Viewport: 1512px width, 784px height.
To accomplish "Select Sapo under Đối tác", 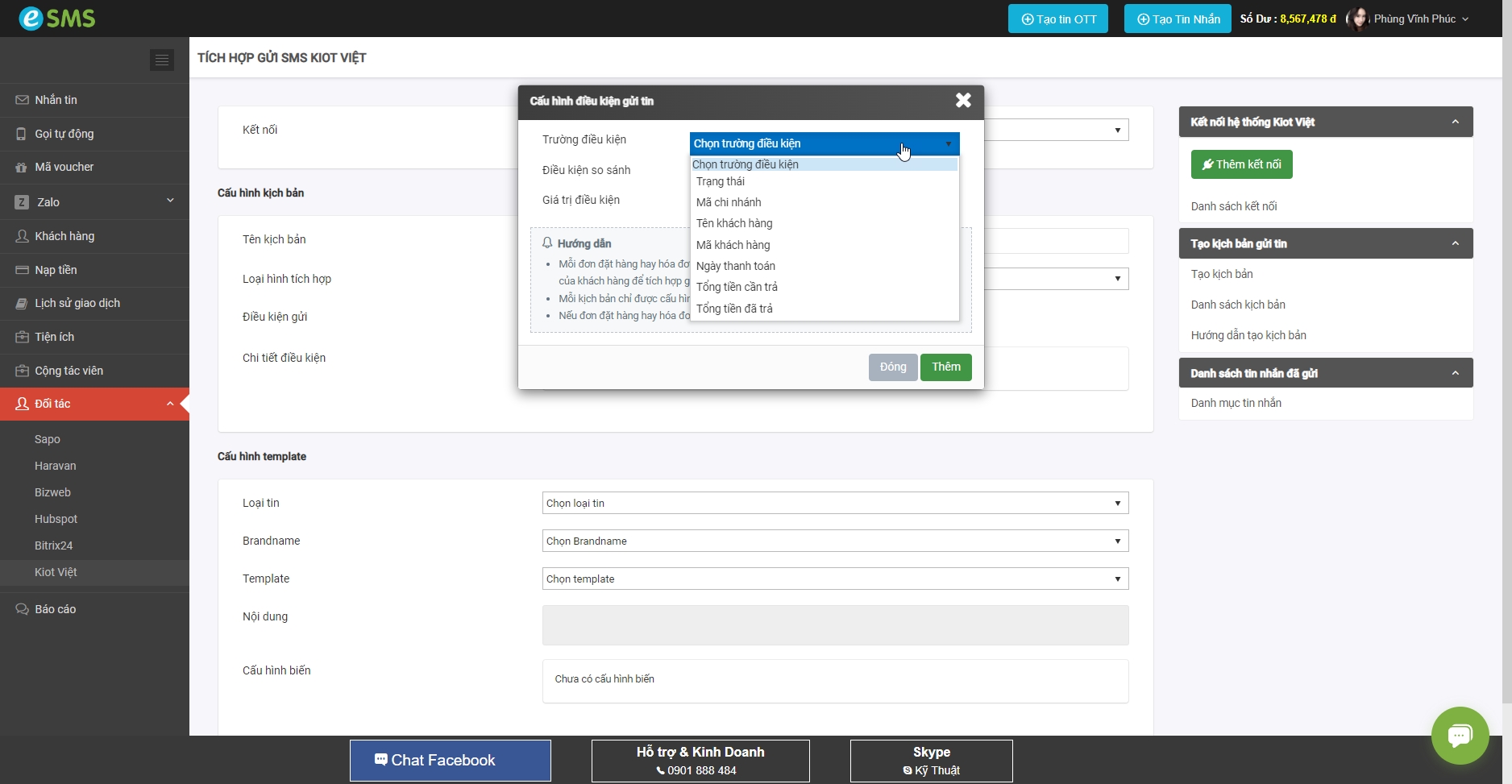I will [48, 439].
